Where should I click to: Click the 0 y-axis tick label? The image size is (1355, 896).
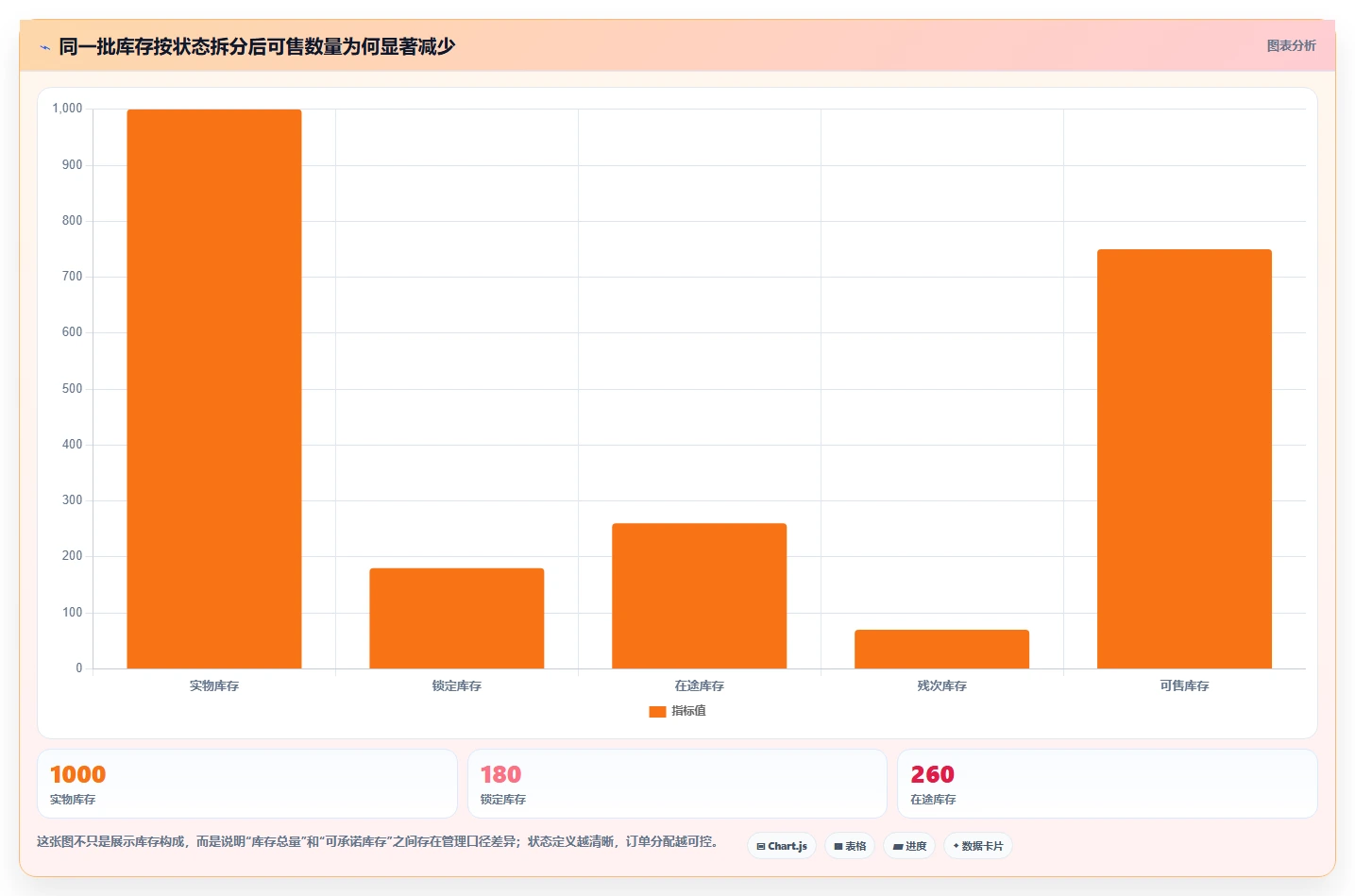click(x=79, y=668)
